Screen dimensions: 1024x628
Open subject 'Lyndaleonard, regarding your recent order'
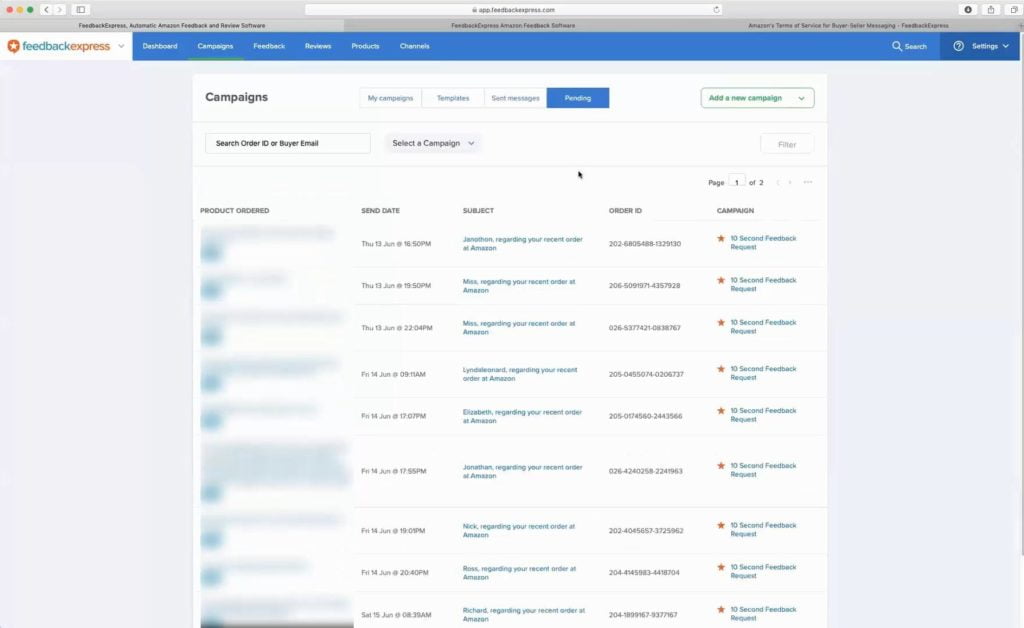(520, 374)
